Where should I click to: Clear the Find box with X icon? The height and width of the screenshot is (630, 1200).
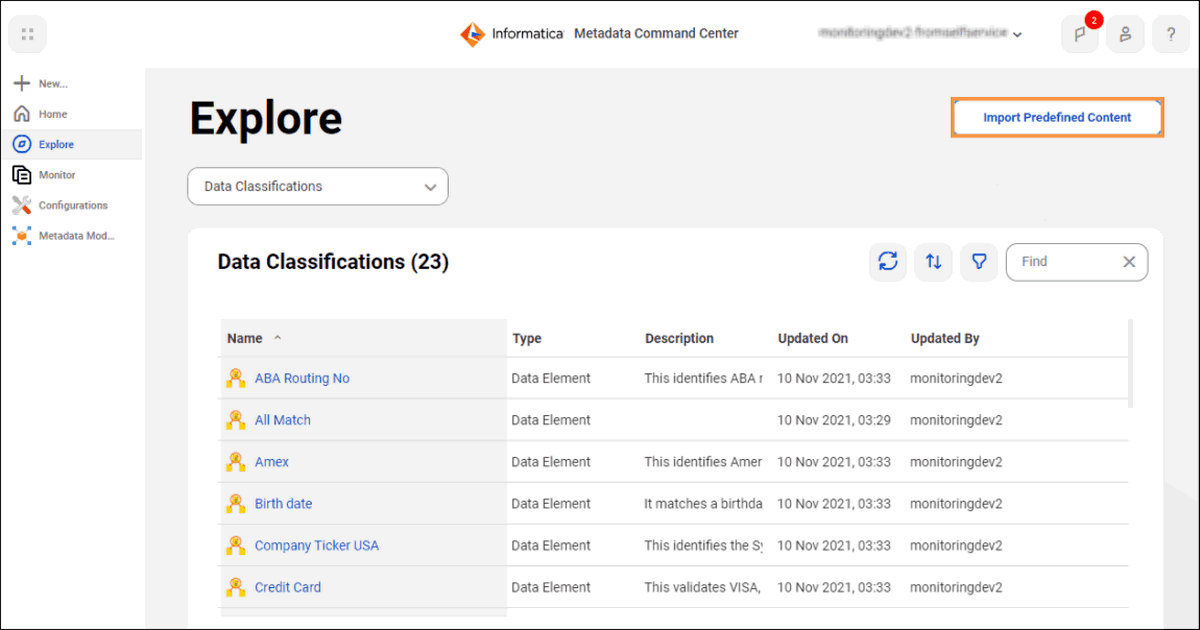point(1129,262)
